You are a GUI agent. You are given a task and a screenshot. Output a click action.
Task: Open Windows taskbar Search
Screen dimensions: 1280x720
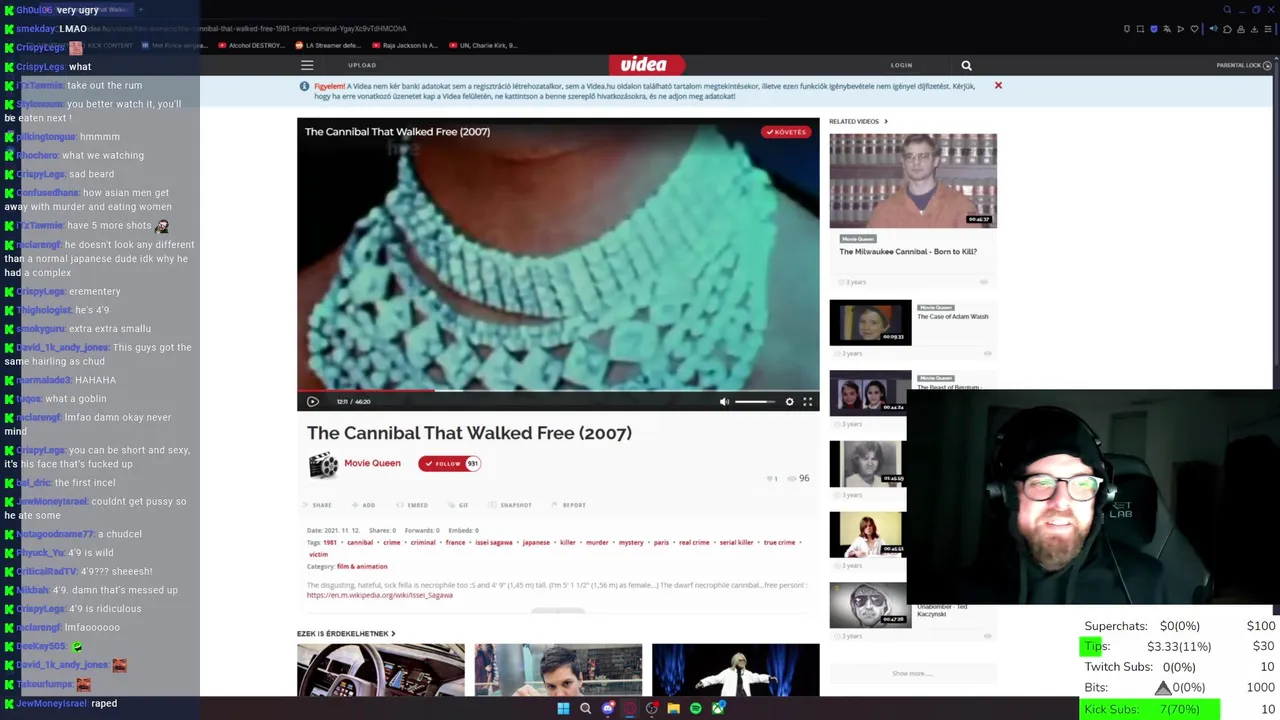(x=585, y=708)
